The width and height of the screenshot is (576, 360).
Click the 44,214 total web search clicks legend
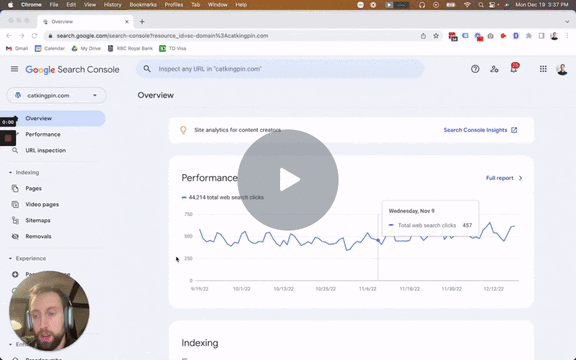point(223,197)
